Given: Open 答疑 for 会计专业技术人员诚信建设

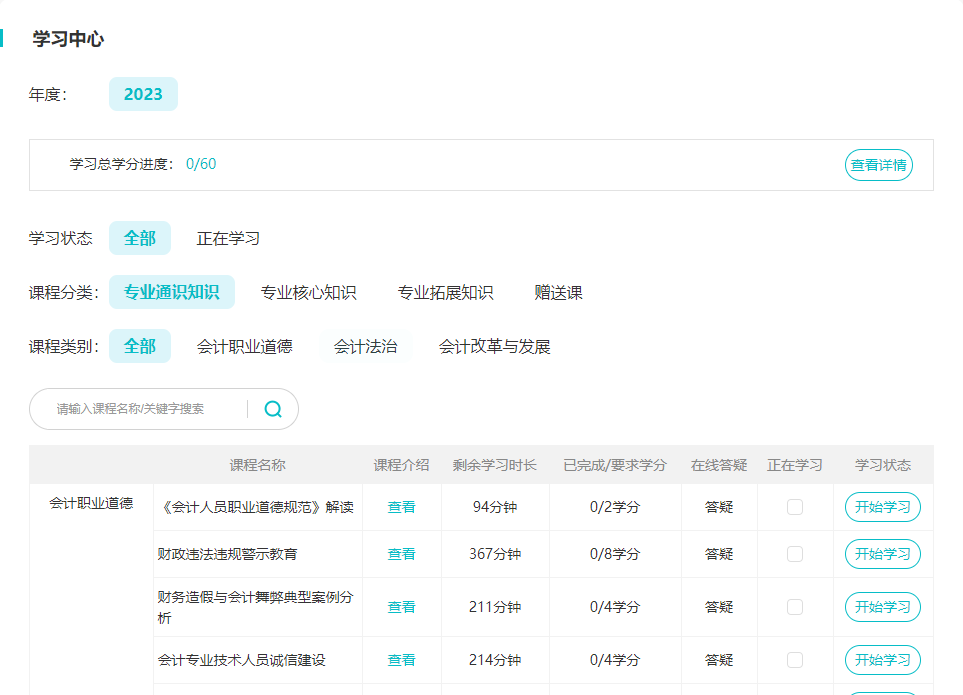Looking at the screenshot, I should (719, 660).
